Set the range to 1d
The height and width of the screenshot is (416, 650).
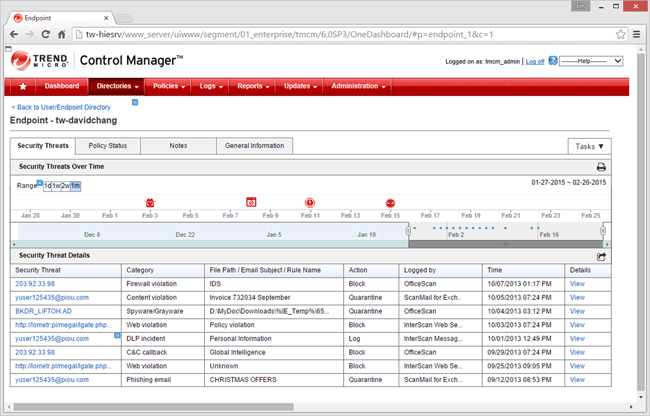[47, 186]
